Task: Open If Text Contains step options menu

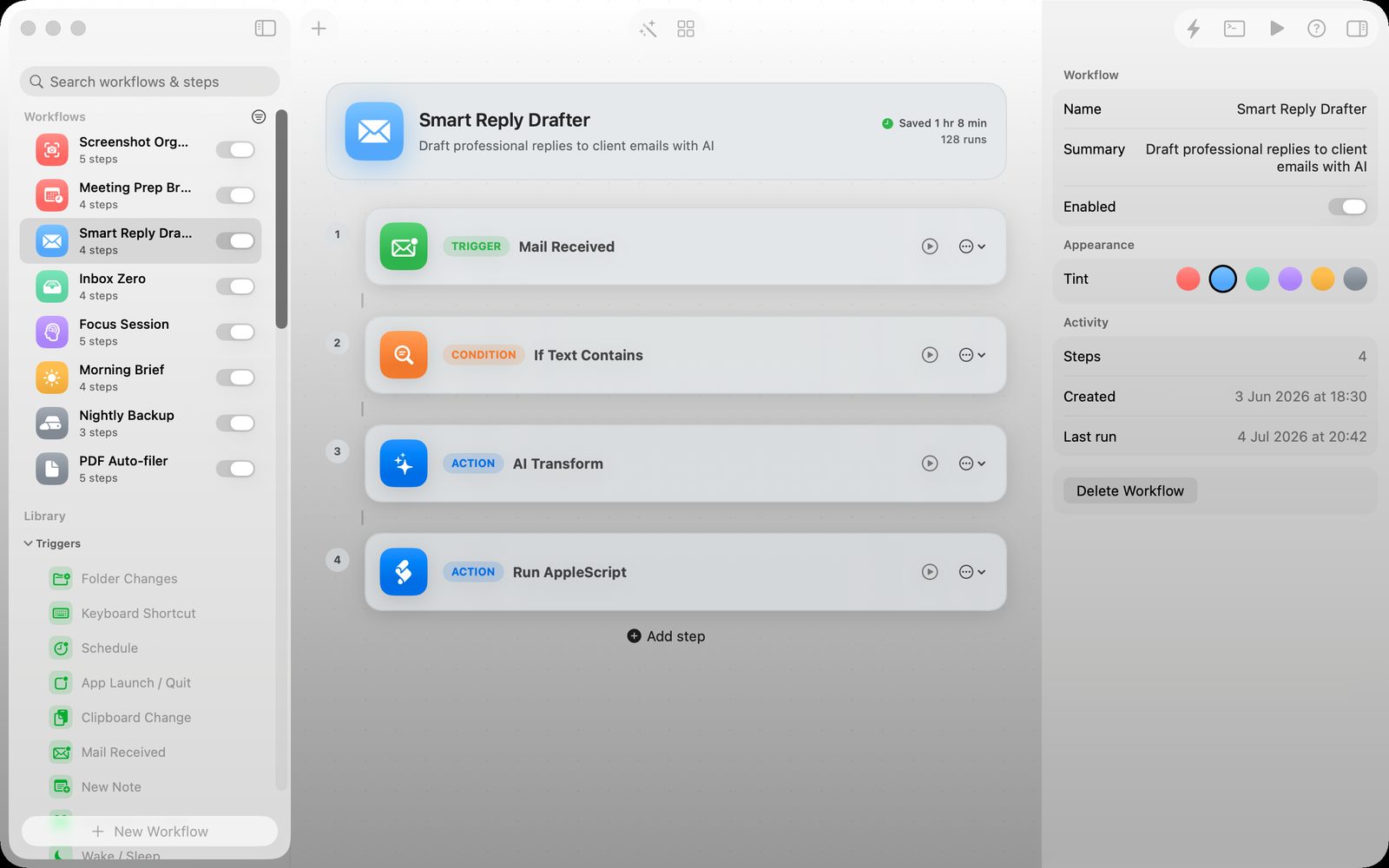Action: click(x=971, y=355)
